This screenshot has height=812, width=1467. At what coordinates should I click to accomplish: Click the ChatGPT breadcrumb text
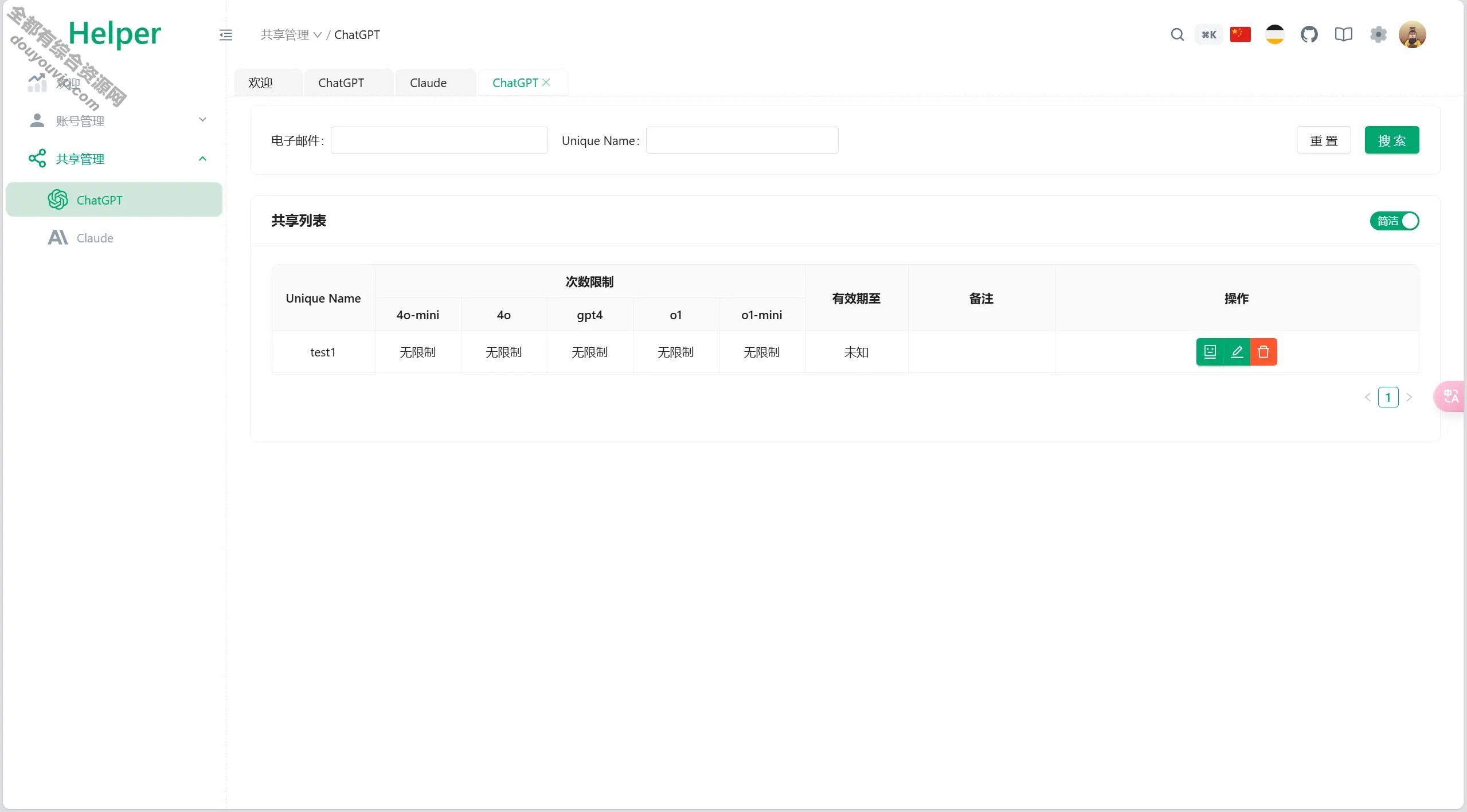[357, 35]
